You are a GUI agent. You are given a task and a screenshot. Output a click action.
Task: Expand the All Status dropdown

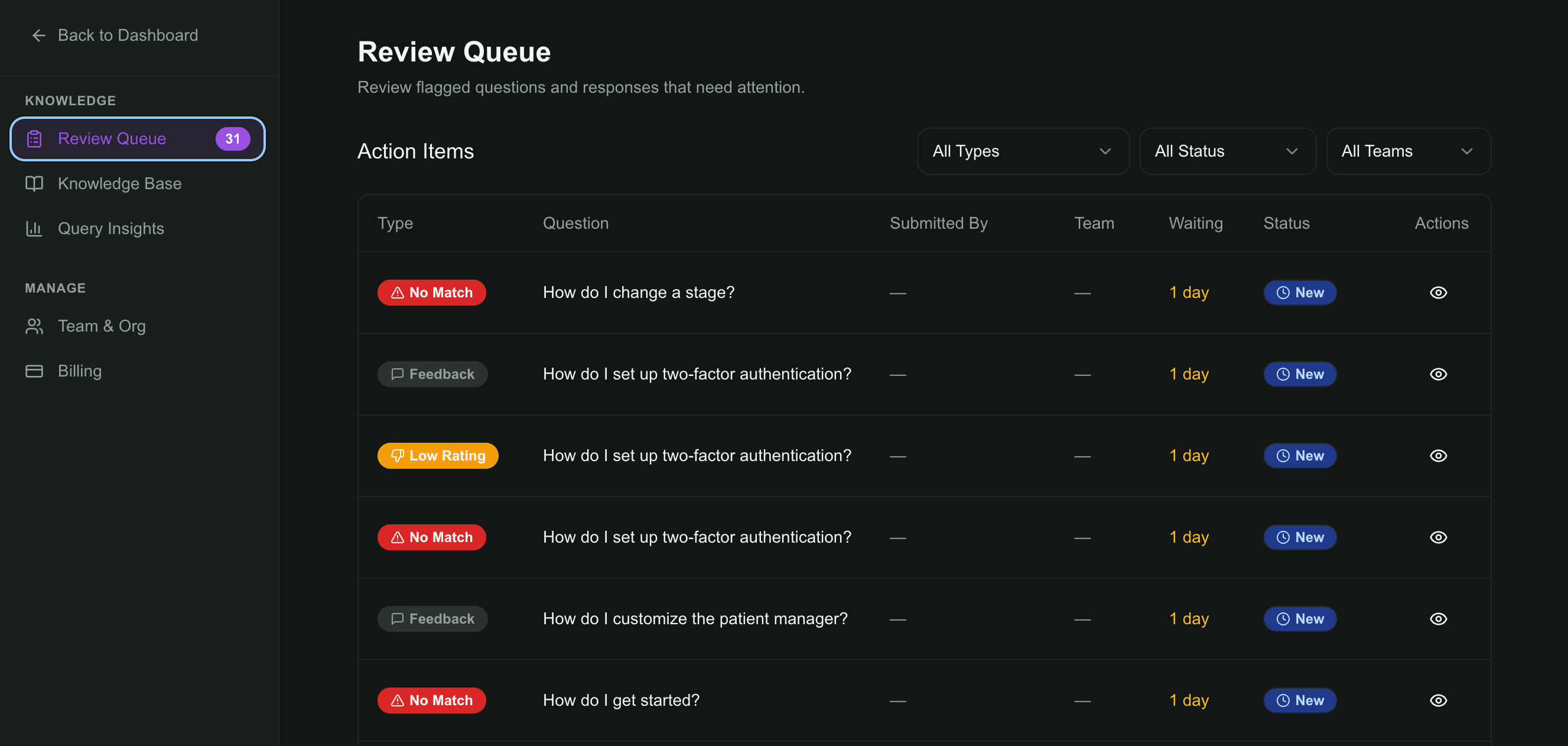[x=1228, y=150]
